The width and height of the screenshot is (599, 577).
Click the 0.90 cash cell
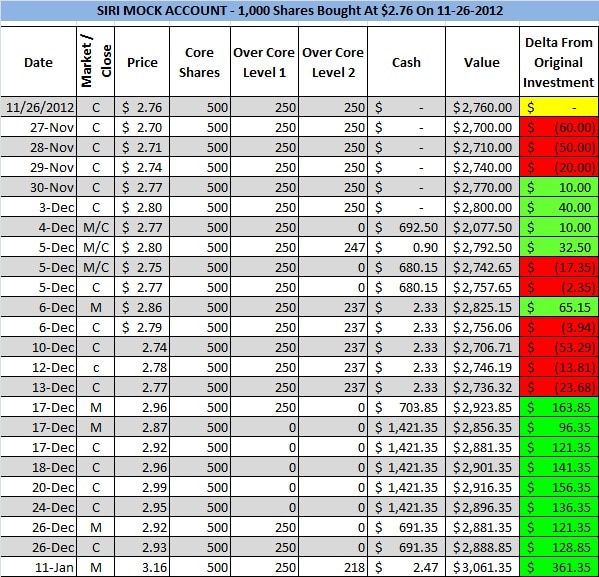(x=406, y=247)
